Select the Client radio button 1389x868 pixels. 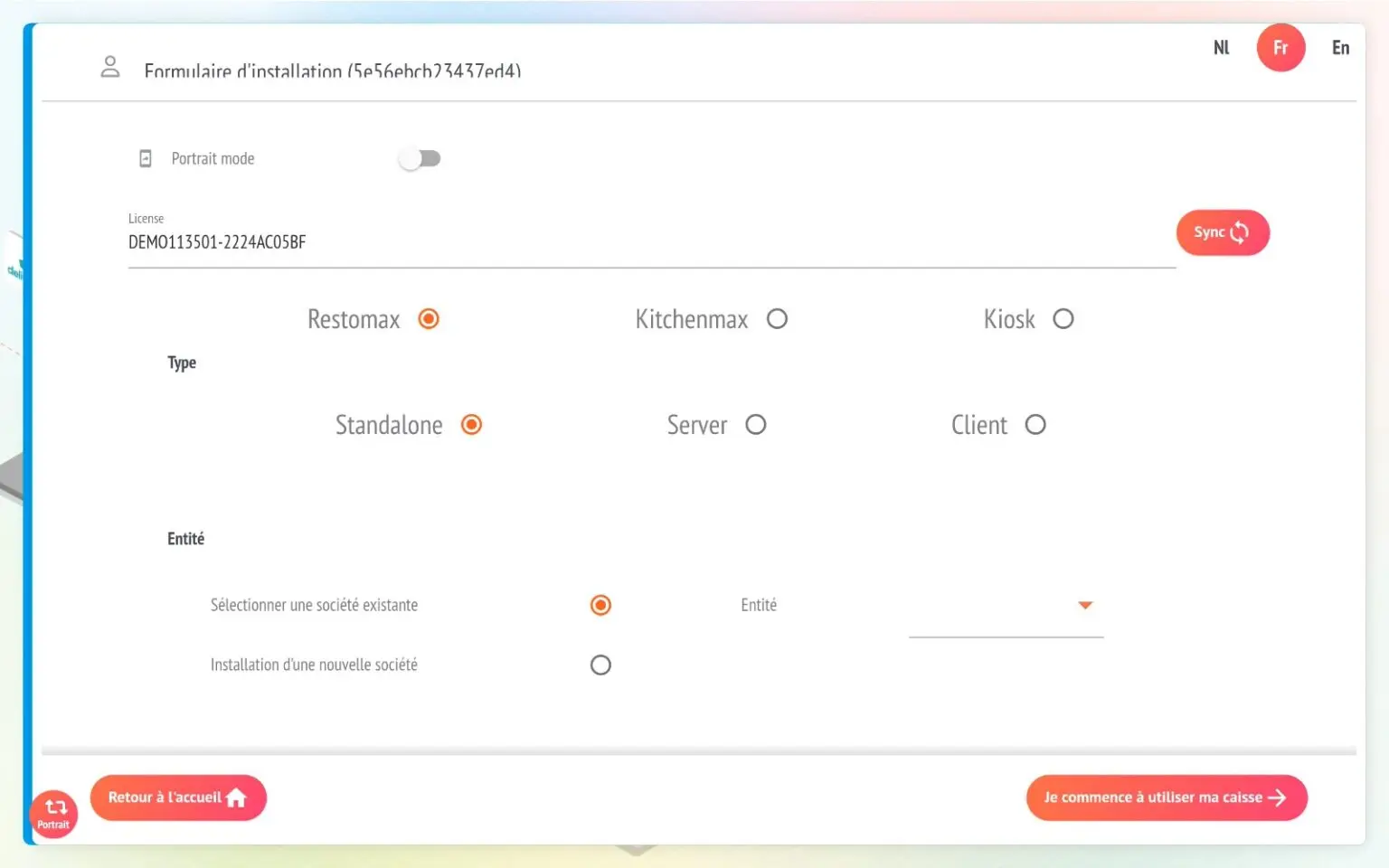click(x=1035, y=425)
